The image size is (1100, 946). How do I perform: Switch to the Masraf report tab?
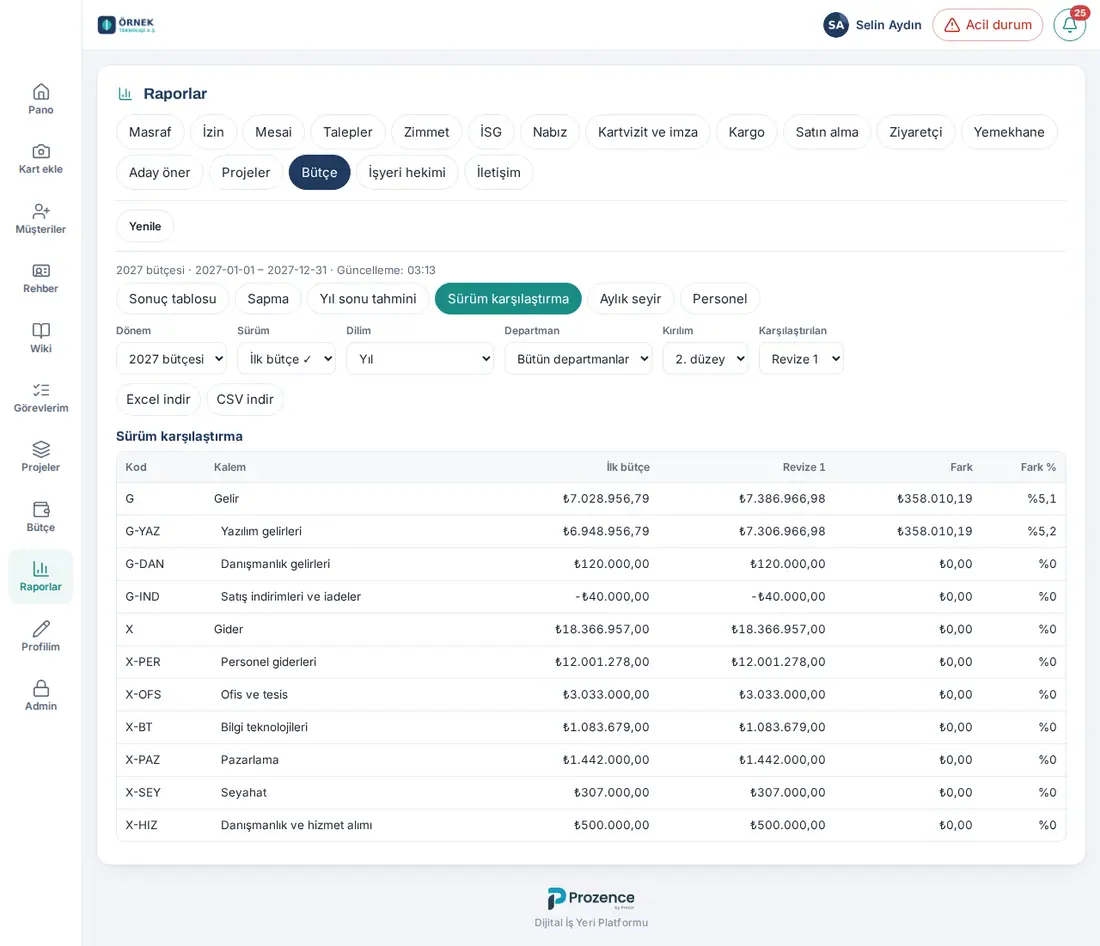(x=150, y=132)
